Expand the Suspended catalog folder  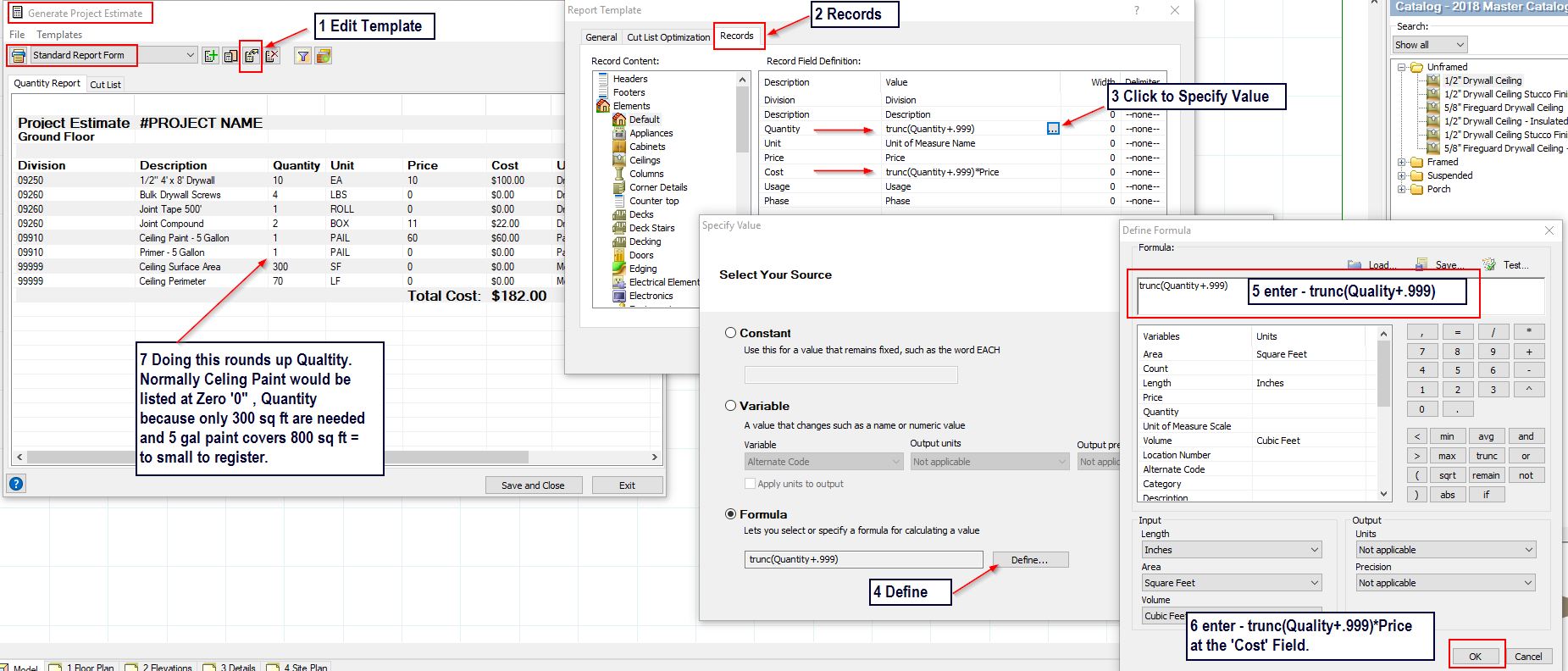1402,175
